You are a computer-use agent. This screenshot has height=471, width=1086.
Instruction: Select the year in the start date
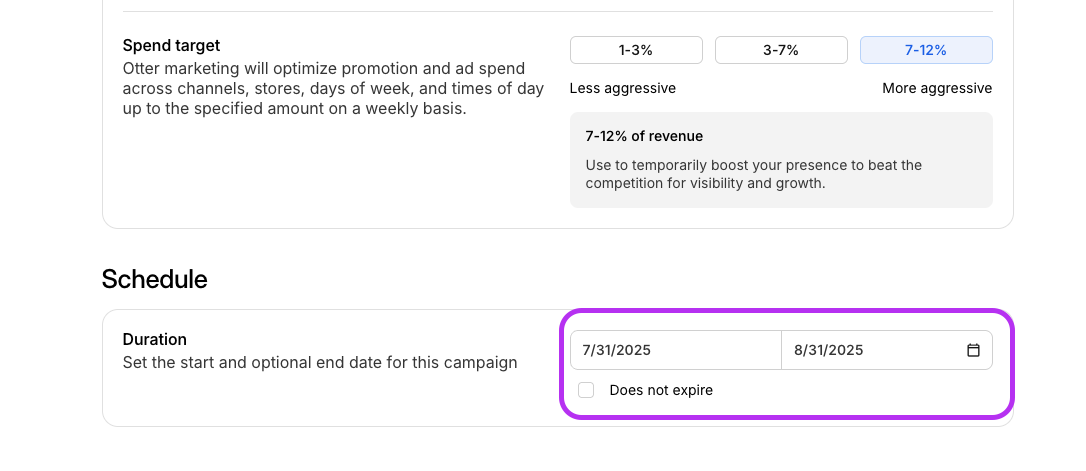point(633,350)
